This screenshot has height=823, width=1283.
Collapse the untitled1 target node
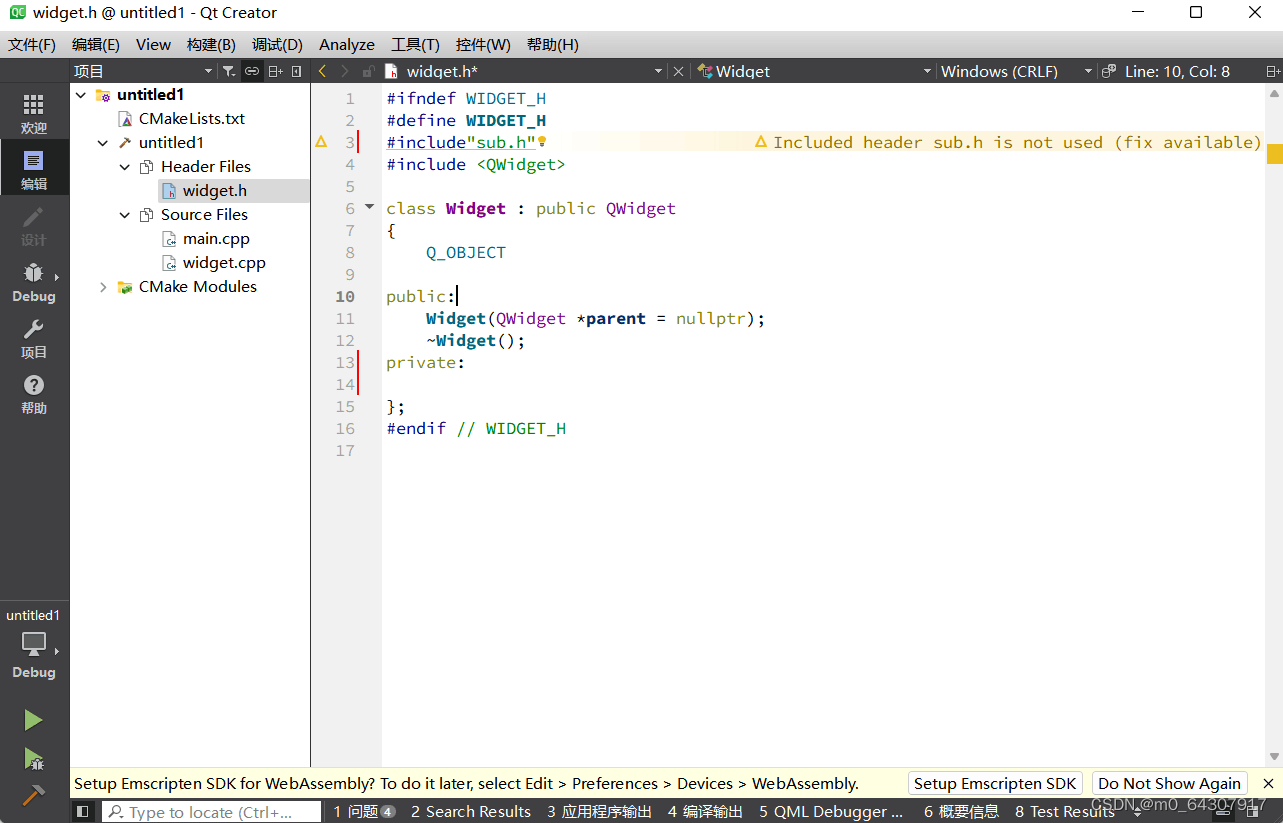(103, 143)
